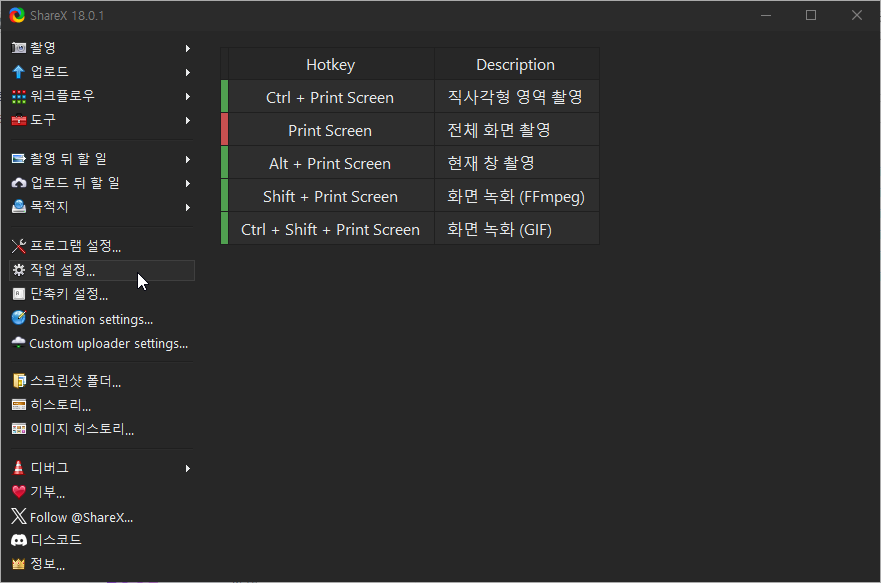The width and height of the screenshot is (881, 583).
Task: Open 프로그램 설정... dialog
Action: [x=102, y=246]
